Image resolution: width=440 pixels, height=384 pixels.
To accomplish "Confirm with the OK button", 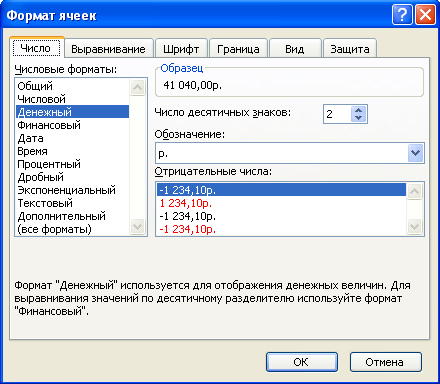I will 301,362.
